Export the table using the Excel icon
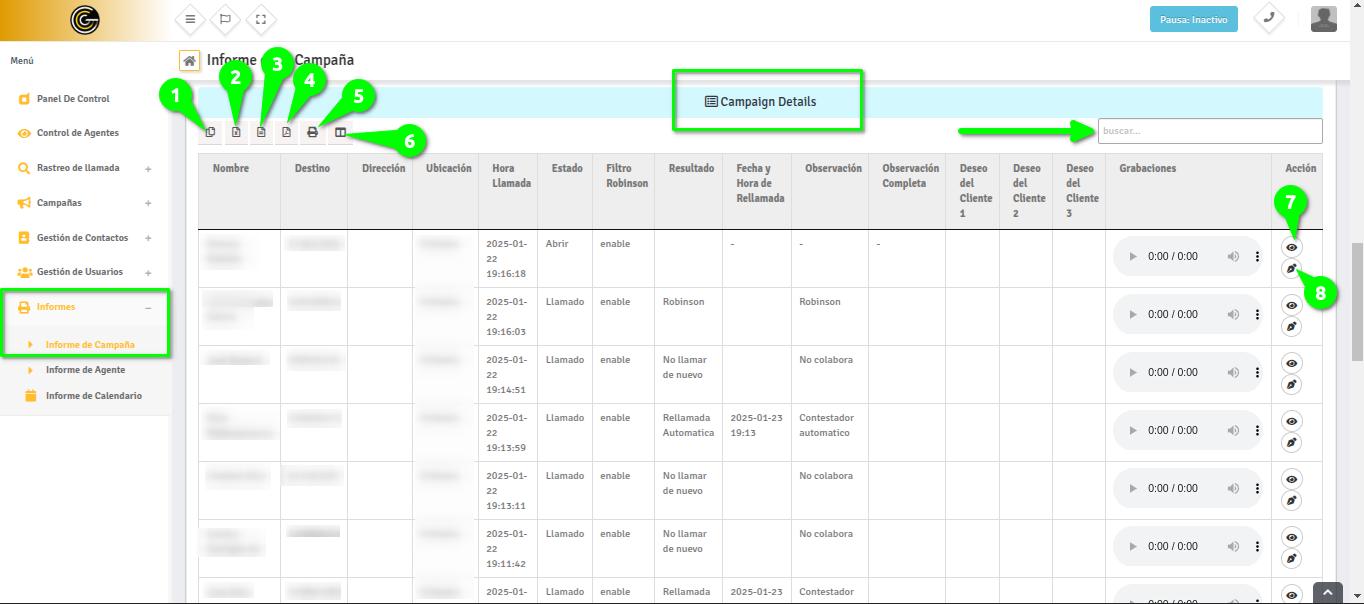 pyautogui.click(x=236, y=132)
